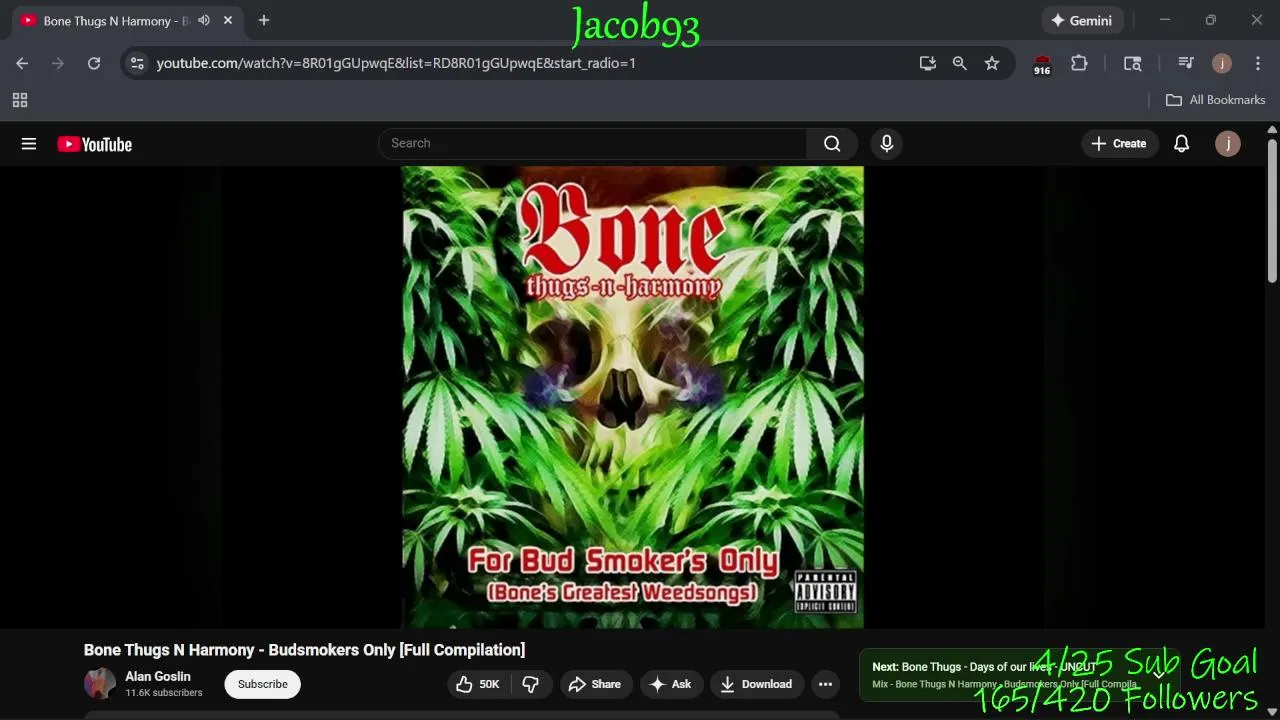Click the YouTube search box
The width and height of the screenshot is (1280, 720).
(592, 143)
